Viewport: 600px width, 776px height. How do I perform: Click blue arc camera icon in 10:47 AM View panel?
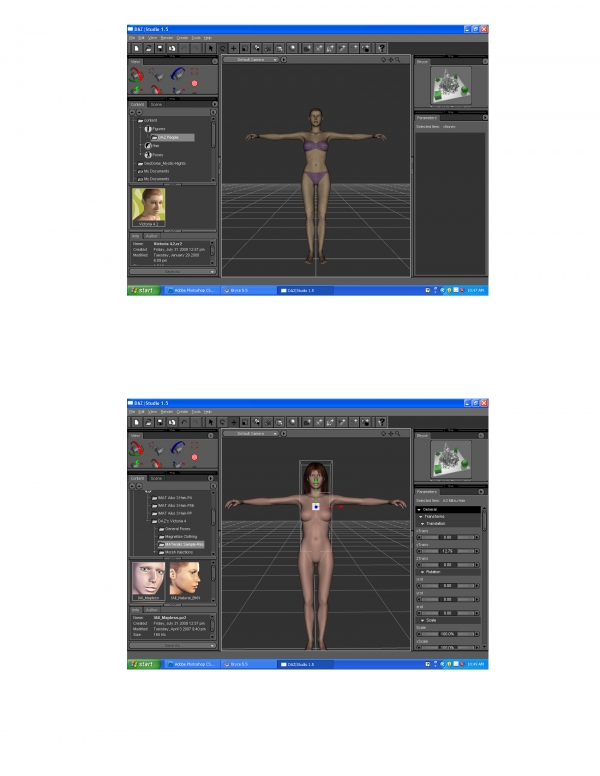point(178,74)
